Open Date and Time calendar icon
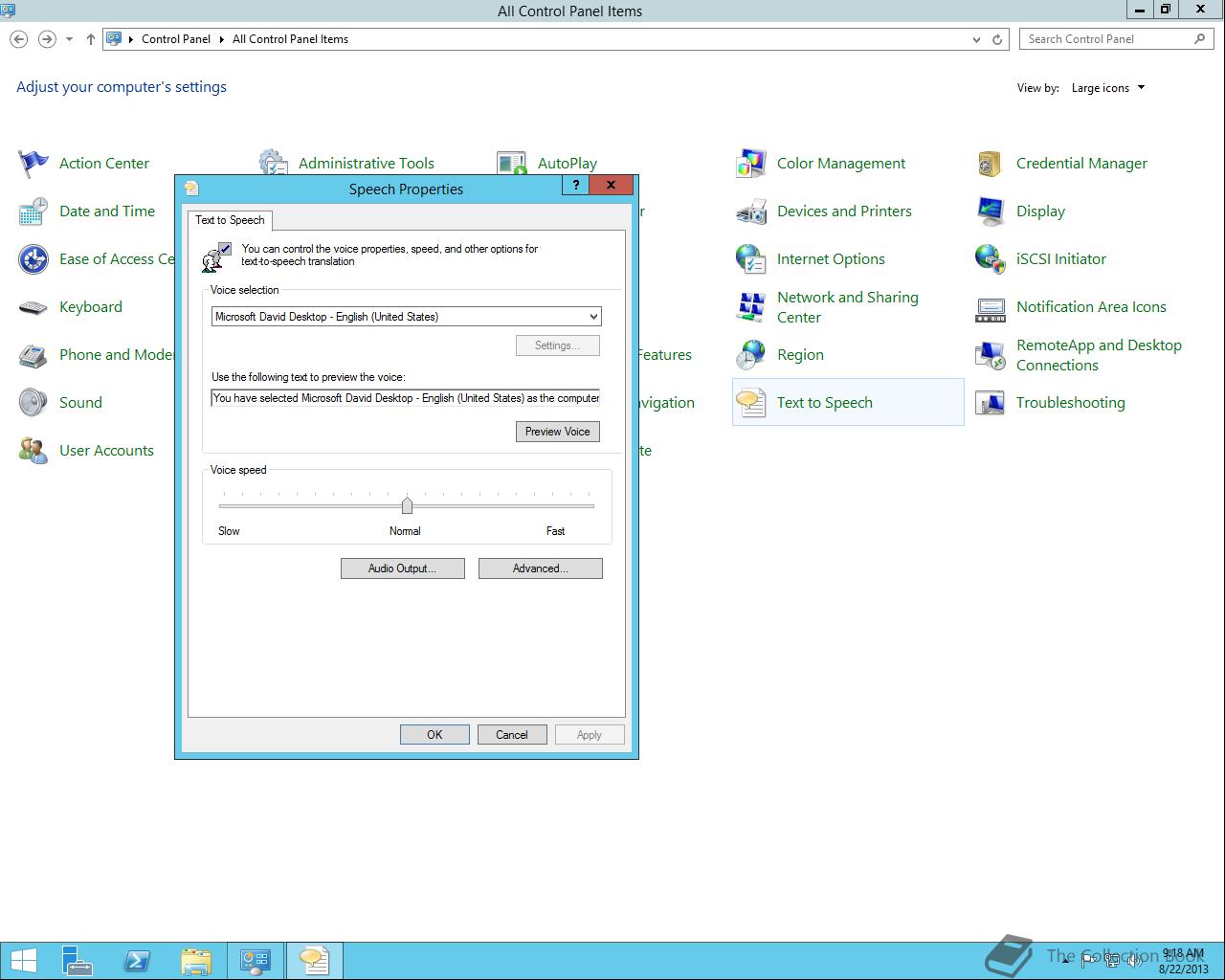Screen dimensions: 1225x980 pyautogui.click(x=33, y=212)
